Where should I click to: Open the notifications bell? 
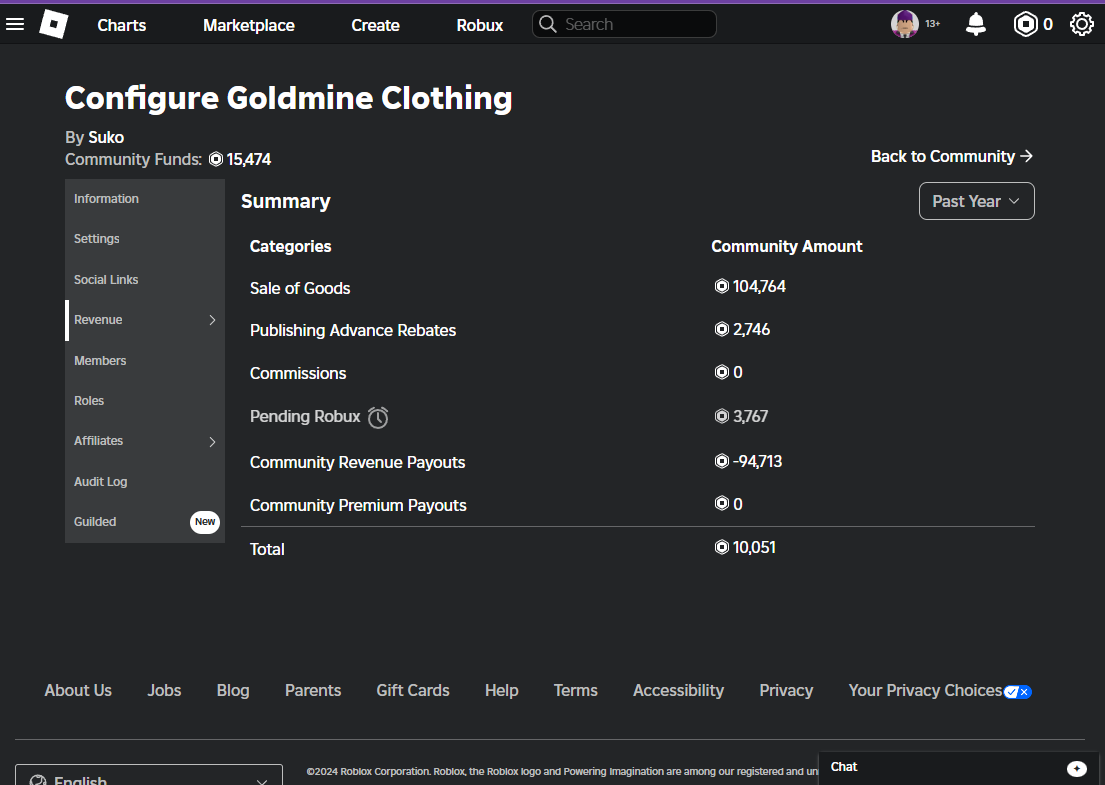point(976,25)
